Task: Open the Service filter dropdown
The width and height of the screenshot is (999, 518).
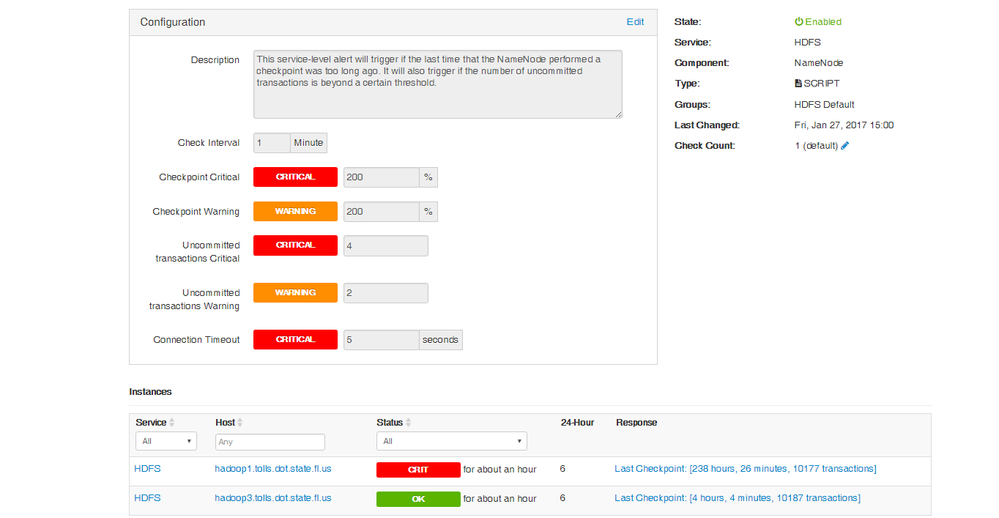Action: (x=166, y=441)
